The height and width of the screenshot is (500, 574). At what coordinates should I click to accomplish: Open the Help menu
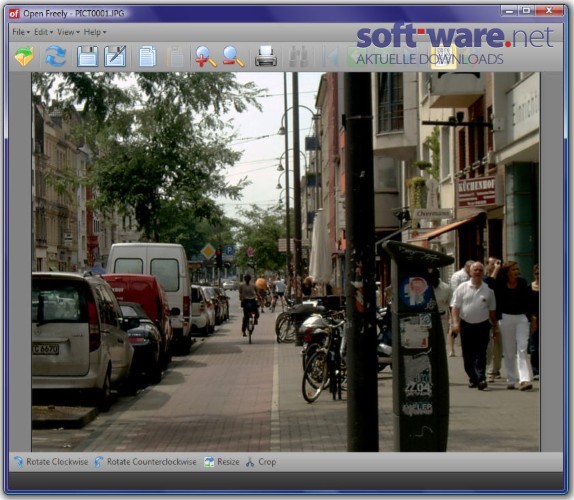95,32
